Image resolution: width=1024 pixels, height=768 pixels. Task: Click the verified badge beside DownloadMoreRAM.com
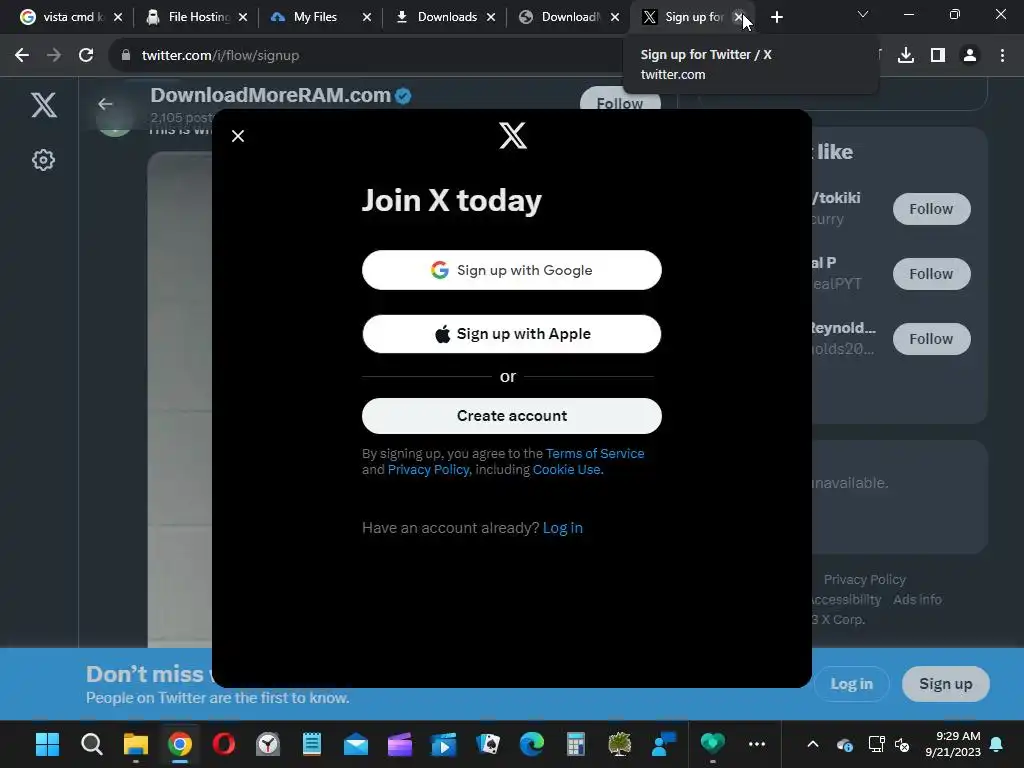coord(403,96)
